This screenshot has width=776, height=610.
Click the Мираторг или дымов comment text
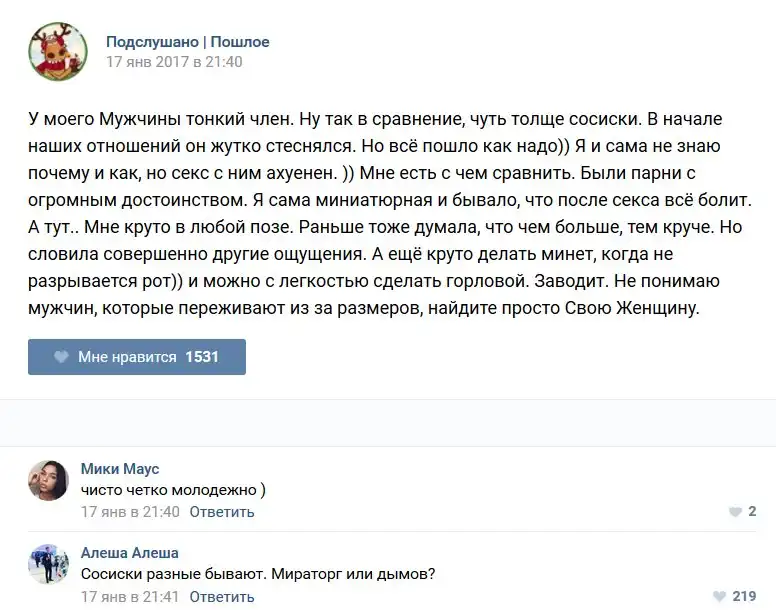tap(258, 575)
